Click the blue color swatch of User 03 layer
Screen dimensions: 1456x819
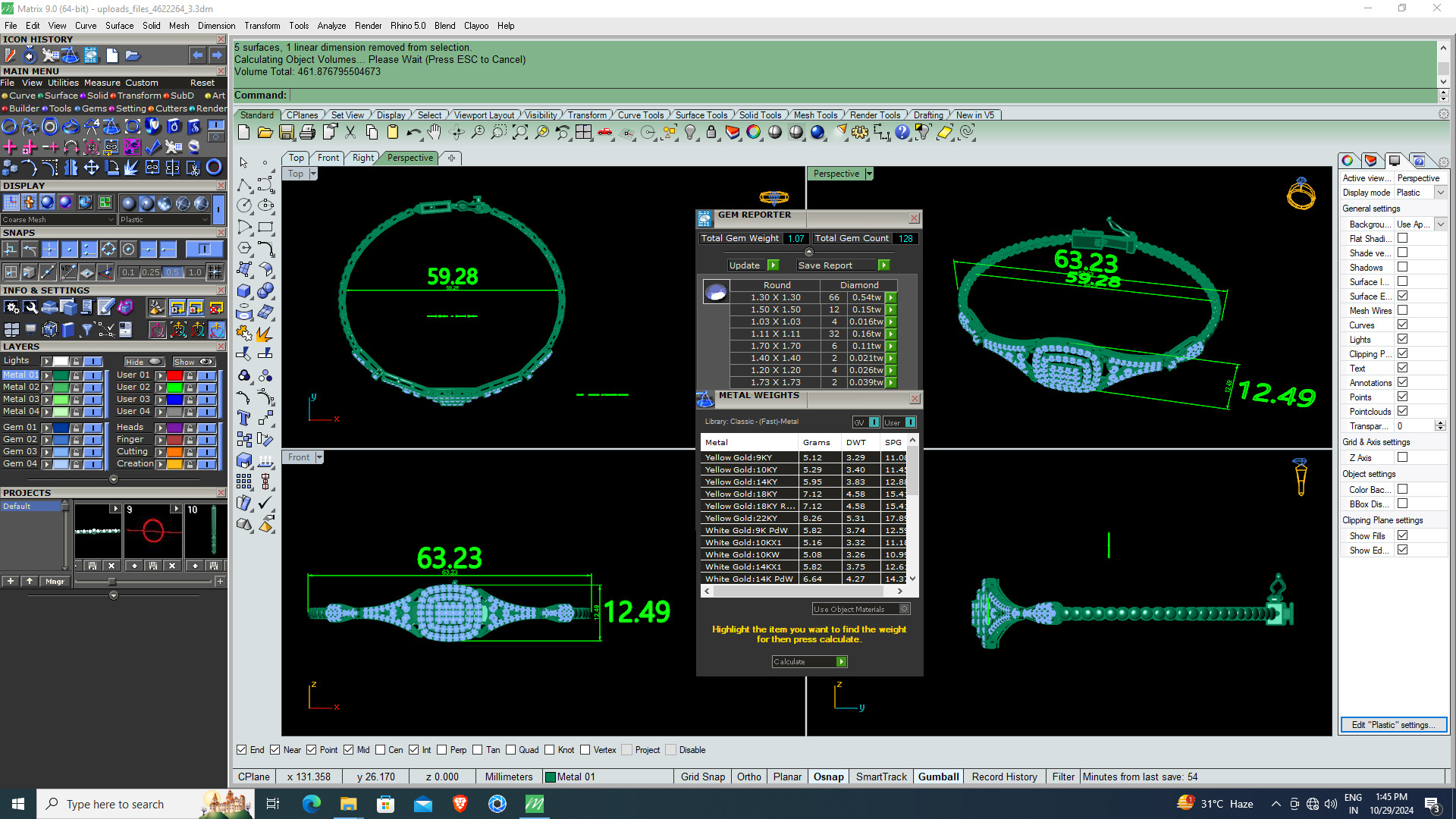[174, 400]
